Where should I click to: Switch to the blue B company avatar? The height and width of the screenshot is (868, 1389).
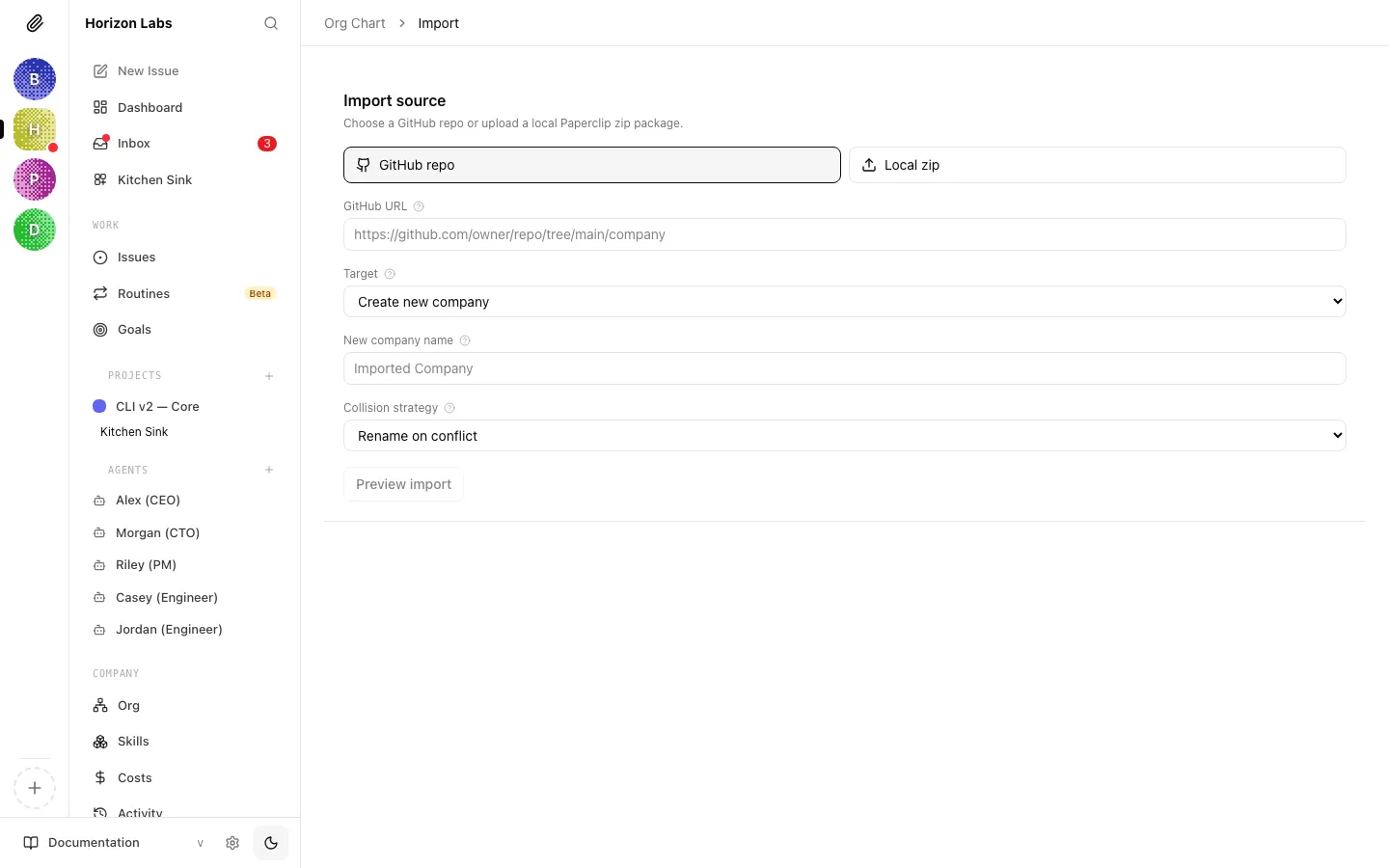35,79
